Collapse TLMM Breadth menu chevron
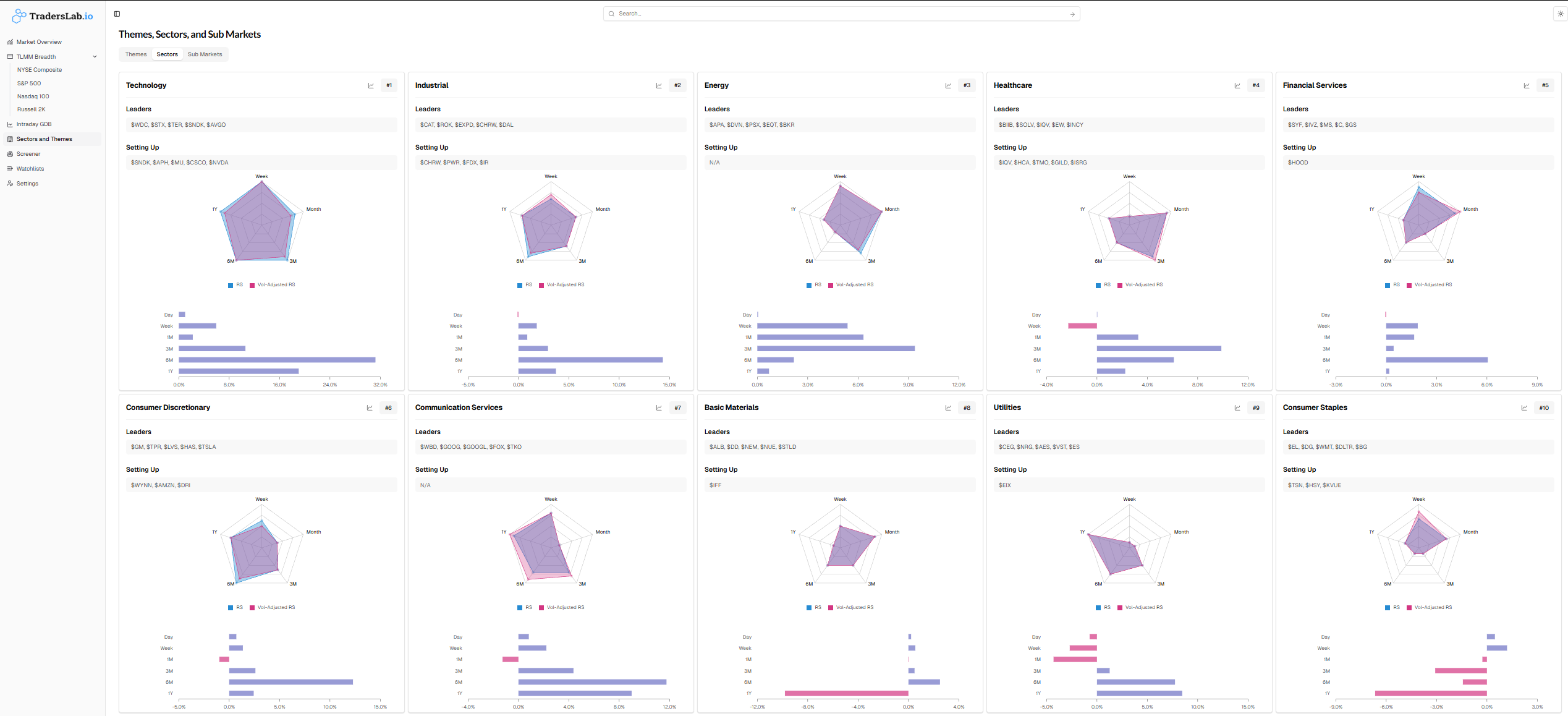 (95, 57)
